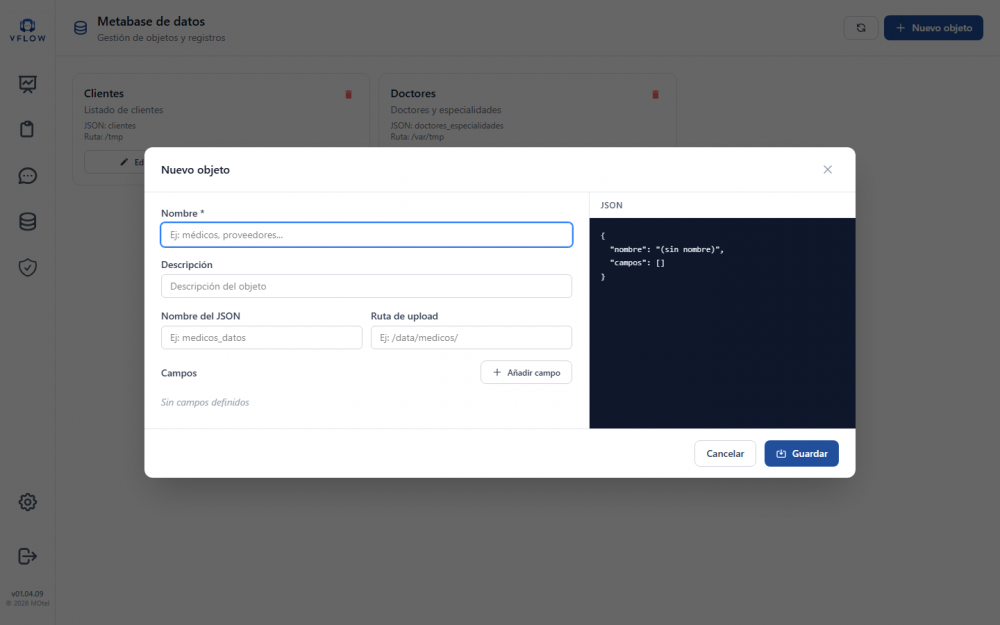
Task: Focus the Ruta de upload field
Action: tap(471, 337)
